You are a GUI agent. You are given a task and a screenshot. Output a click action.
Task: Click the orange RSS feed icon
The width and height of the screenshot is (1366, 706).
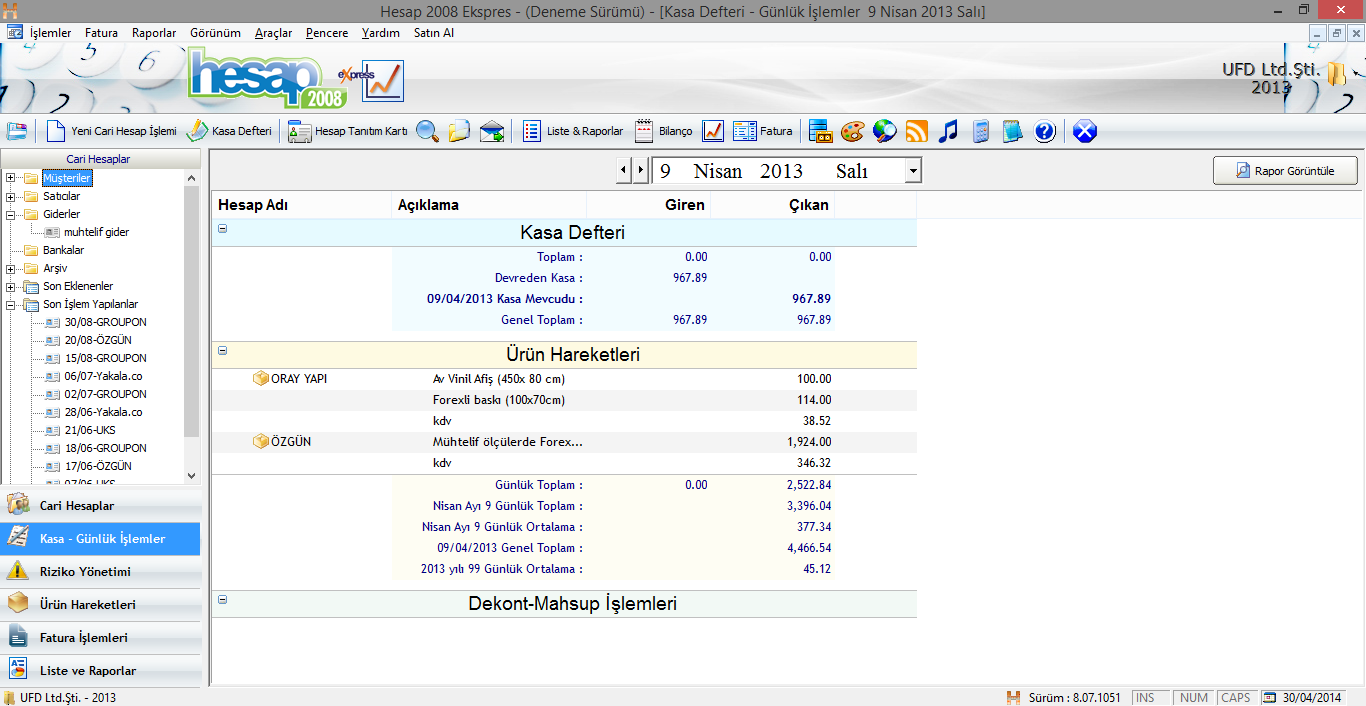[x=917, y=131]
